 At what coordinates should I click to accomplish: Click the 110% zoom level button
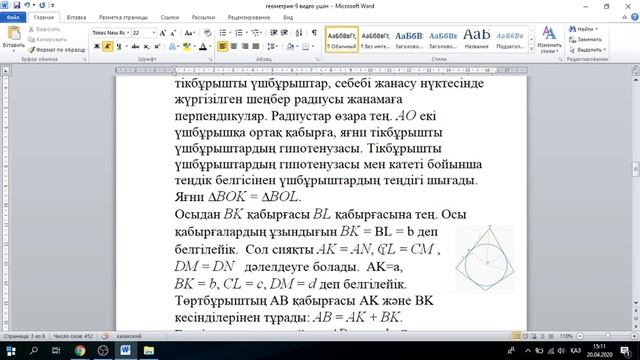tap(566, 336)
